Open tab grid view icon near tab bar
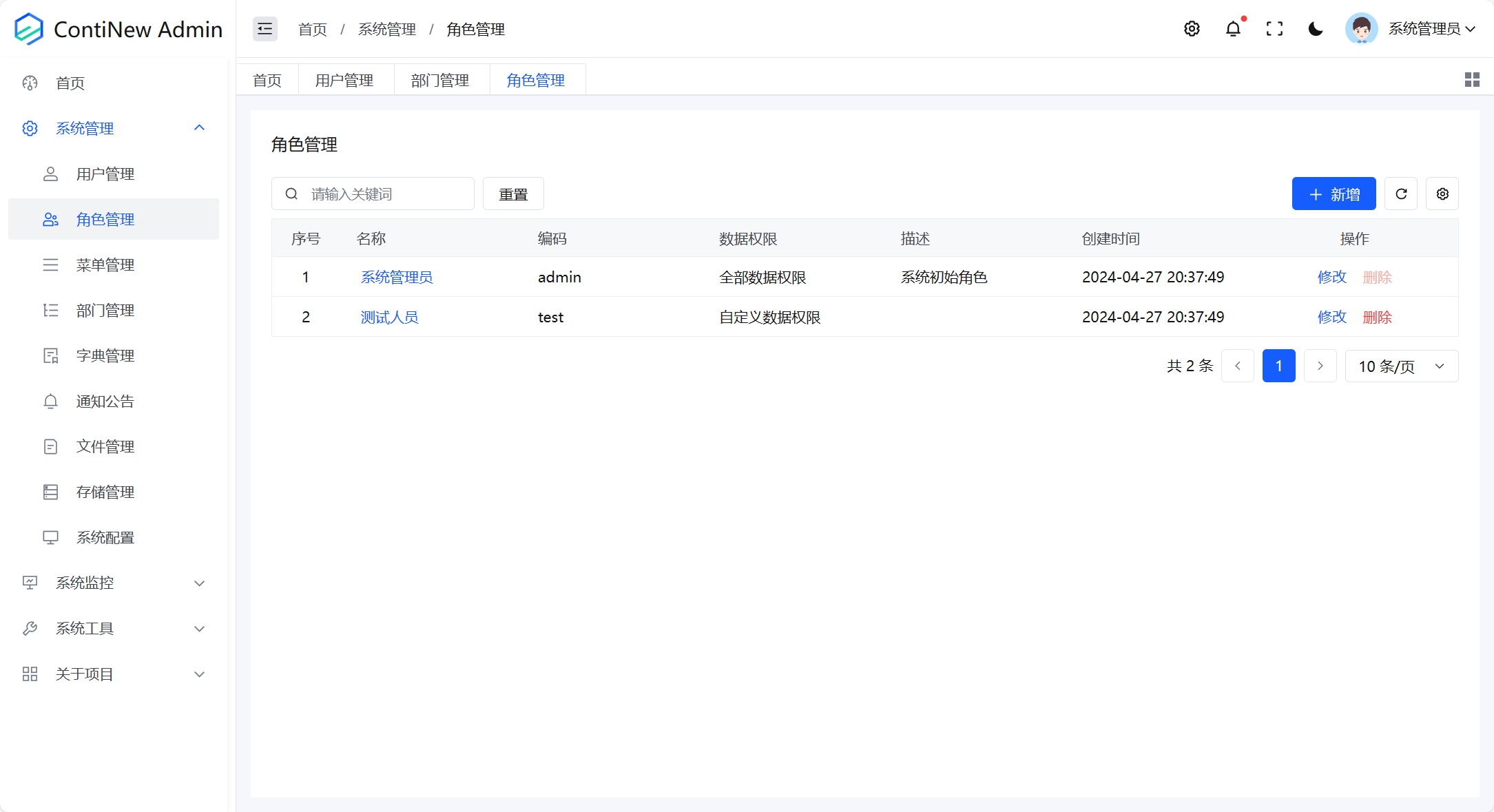This screenshot has width=1494, height=812. tap(1472, 79)
